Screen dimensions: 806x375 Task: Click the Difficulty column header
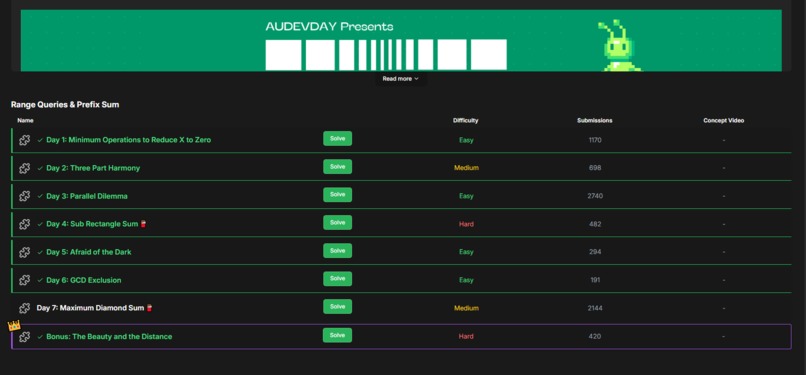tap(466, 121)
